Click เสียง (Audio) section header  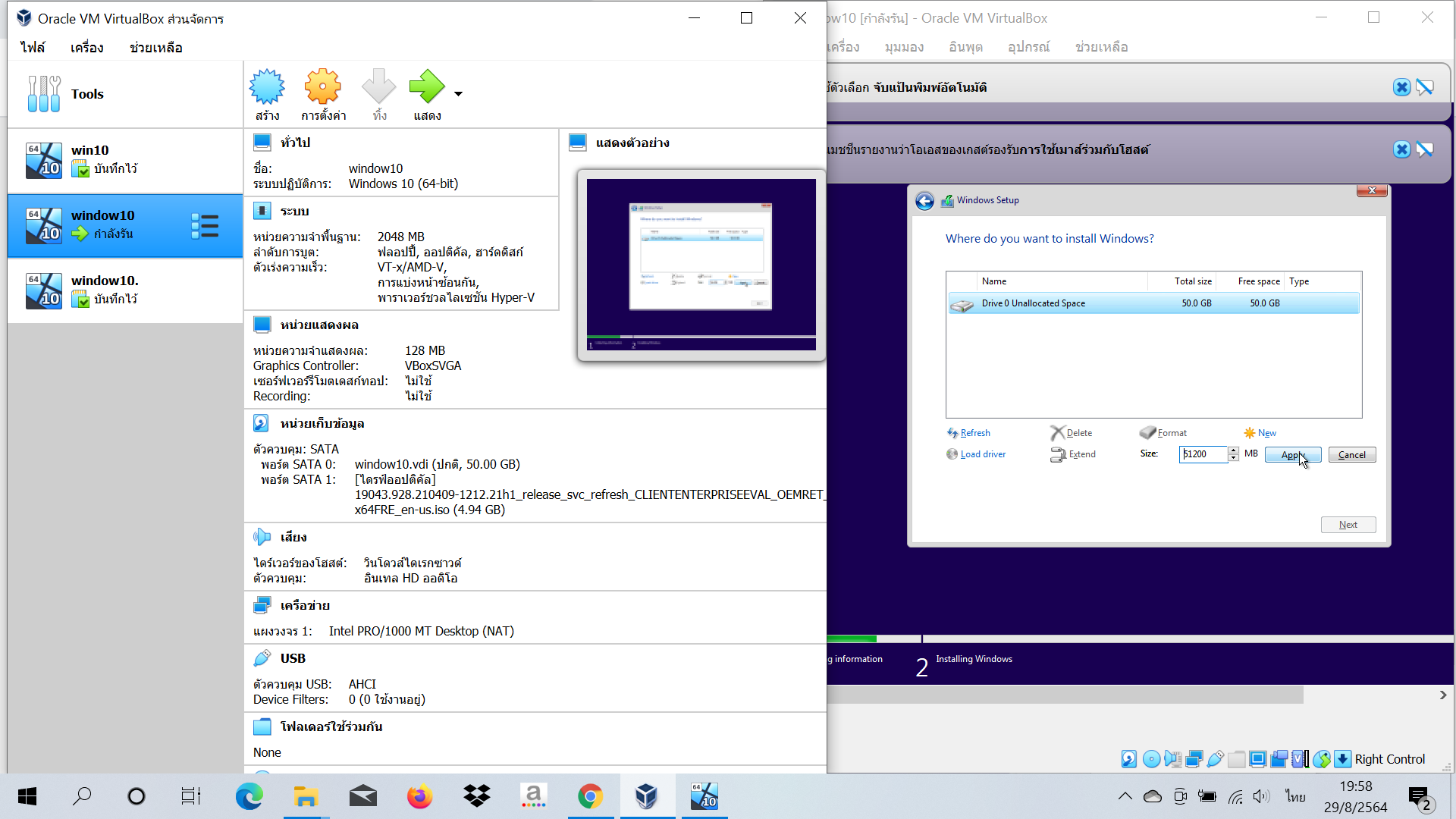click(x=293, y=537)
